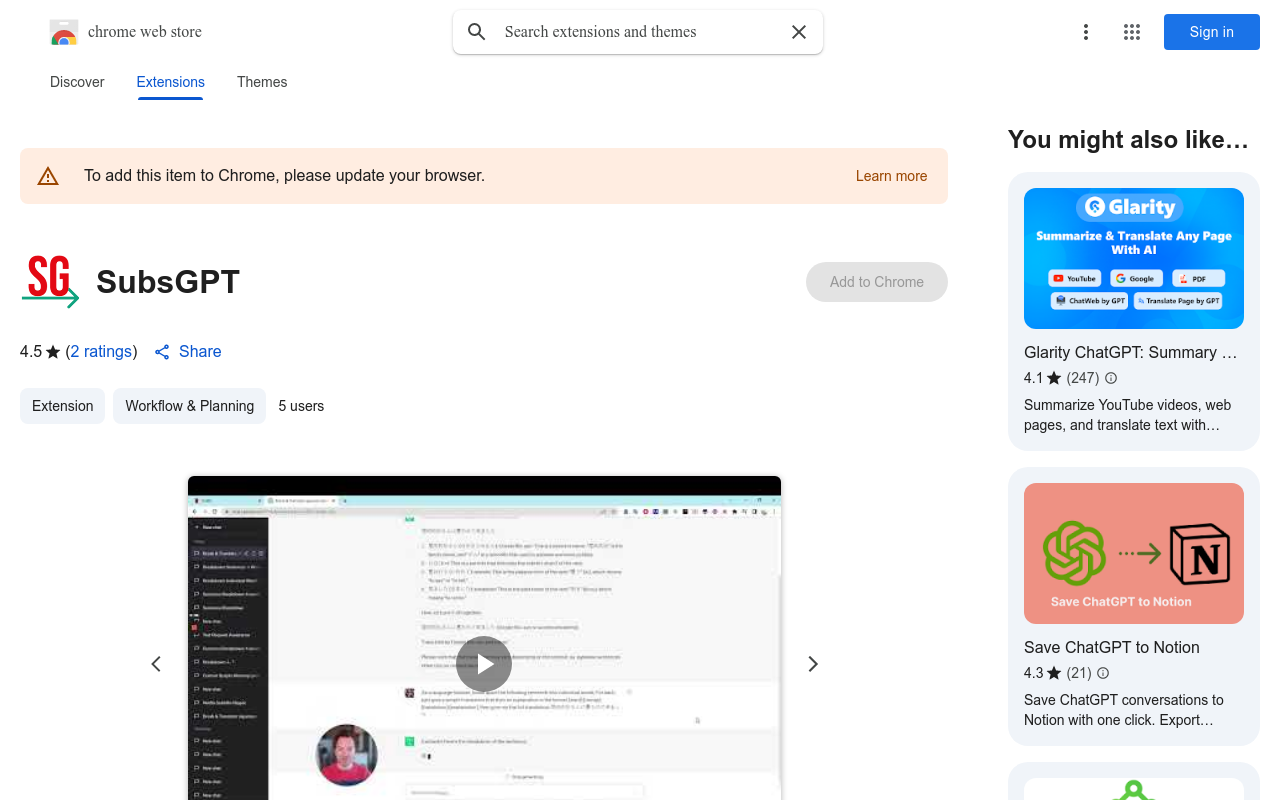This screenshot has height=800, width=1280.
Task: Open the Themes tab
Action: pyautogui.click(x=262, y=82)
